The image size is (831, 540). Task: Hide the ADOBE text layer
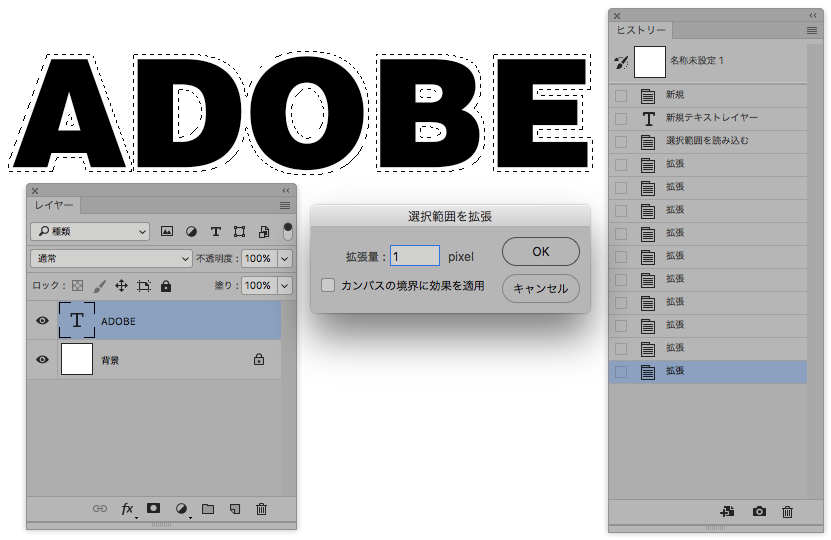42,321
